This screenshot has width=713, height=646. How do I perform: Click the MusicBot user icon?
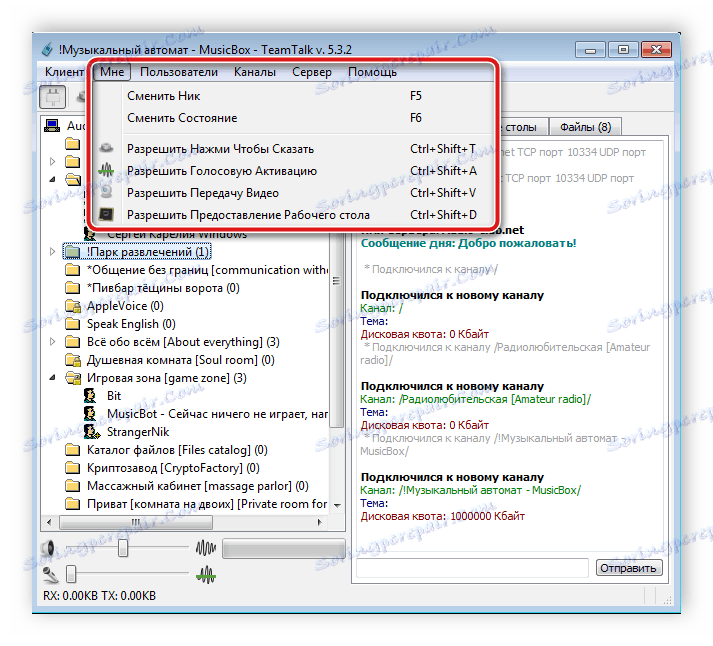90,414
